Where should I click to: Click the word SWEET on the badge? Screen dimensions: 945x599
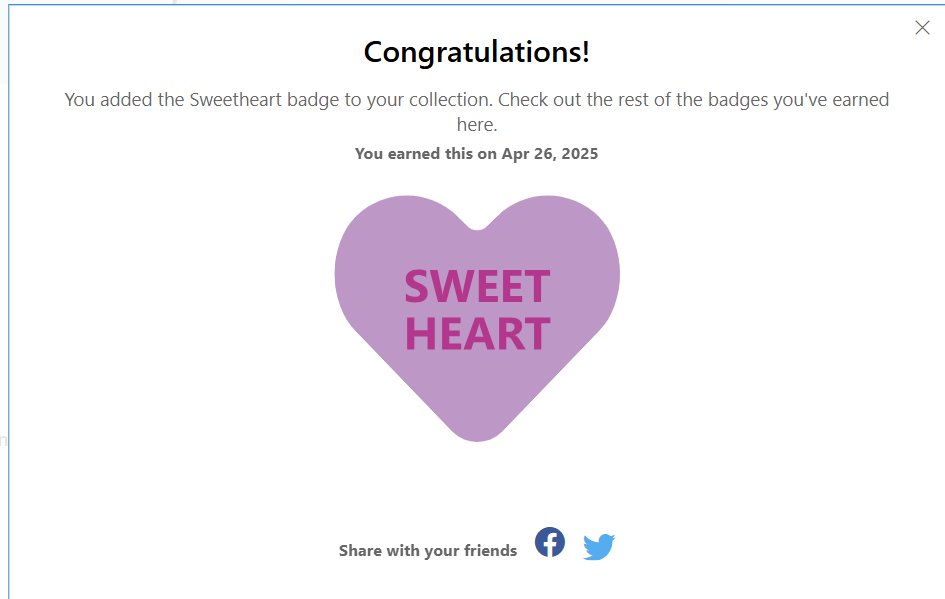coord(477,288)
